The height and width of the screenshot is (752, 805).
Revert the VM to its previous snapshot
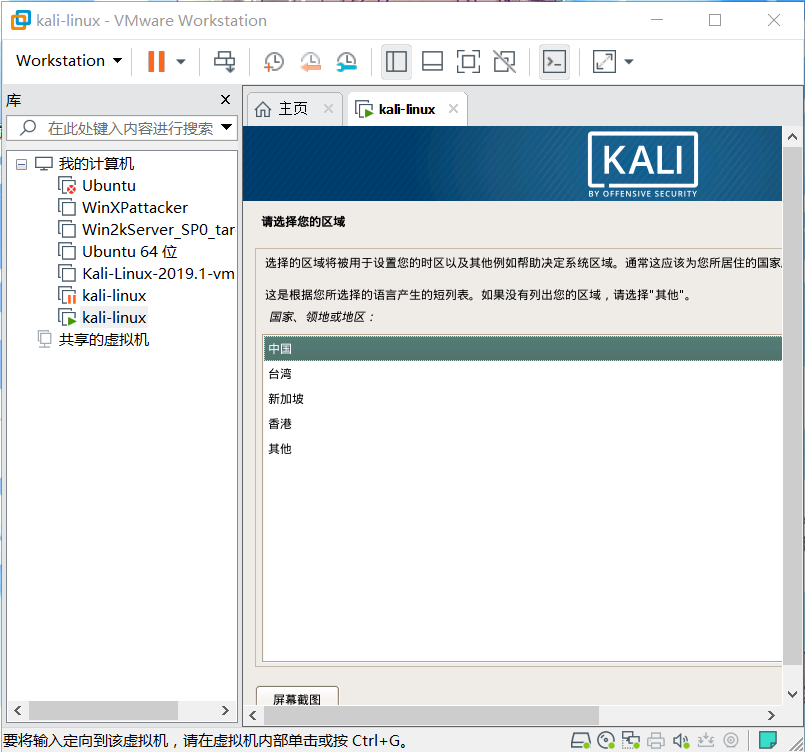[311, 62]
